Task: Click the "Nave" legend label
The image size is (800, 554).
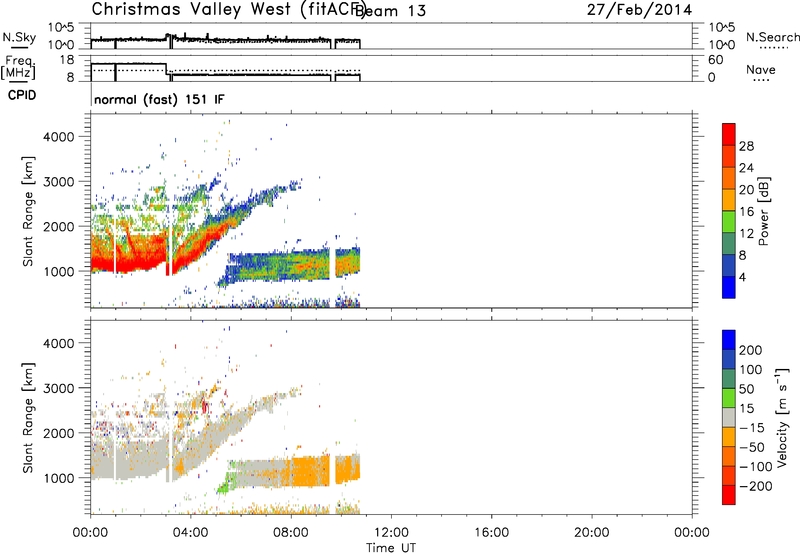Action: click(x=761, y=69)
